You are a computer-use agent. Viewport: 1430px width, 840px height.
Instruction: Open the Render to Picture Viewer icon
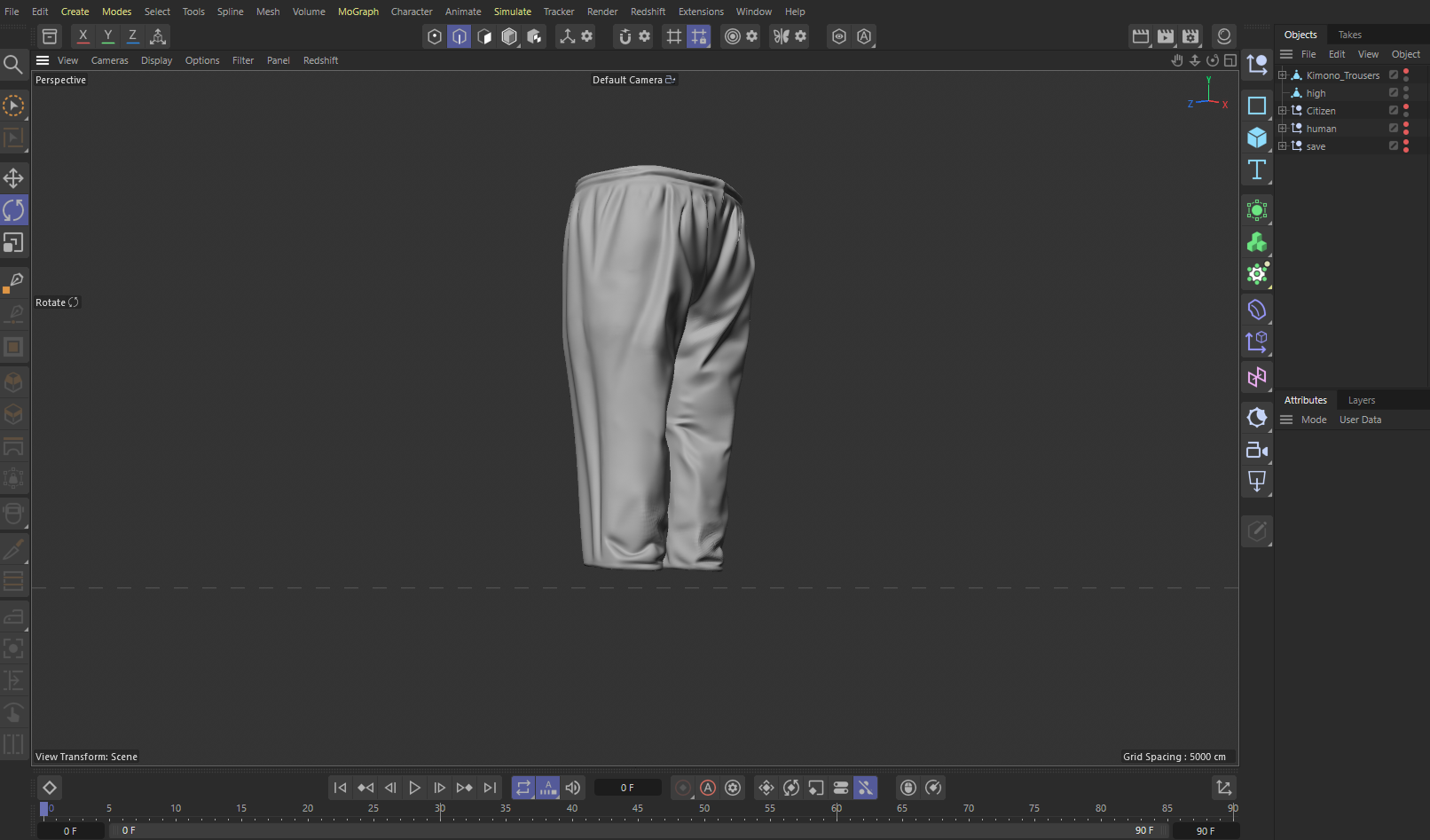pos(1166,36)
